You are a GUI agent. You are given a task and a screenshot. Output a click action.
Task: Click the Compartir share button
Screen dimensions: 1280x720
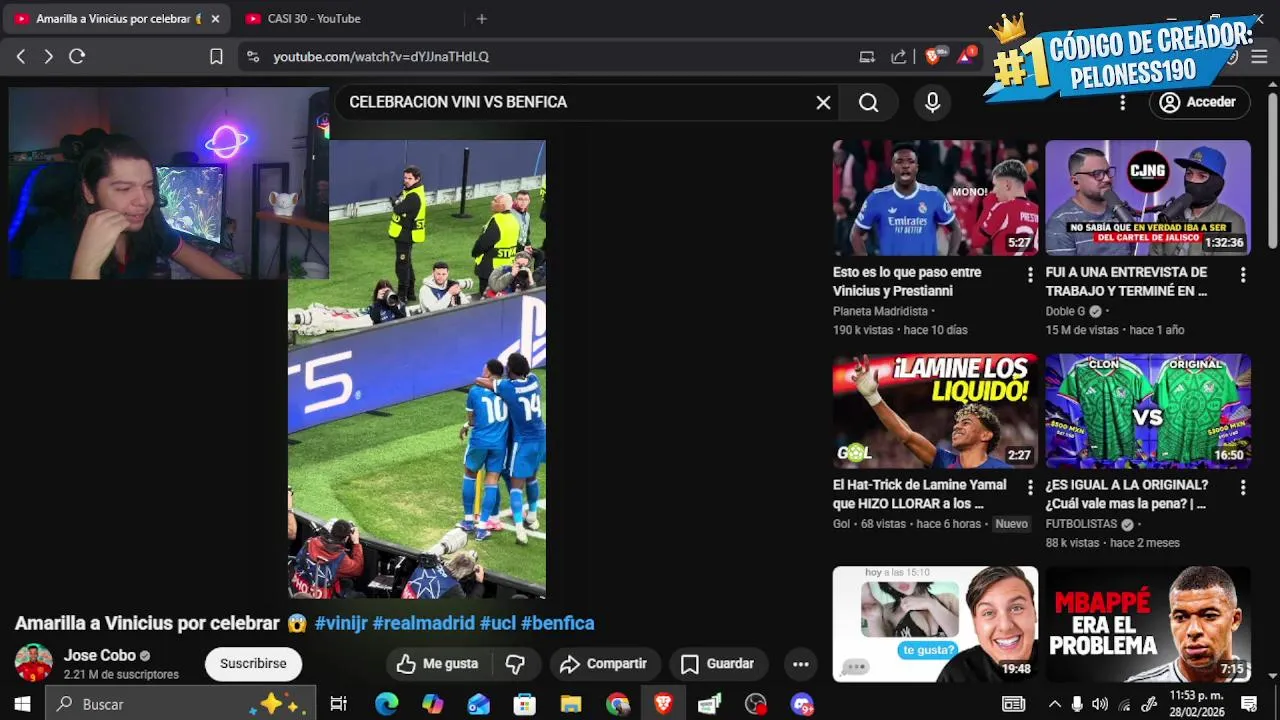pos(603,664)
